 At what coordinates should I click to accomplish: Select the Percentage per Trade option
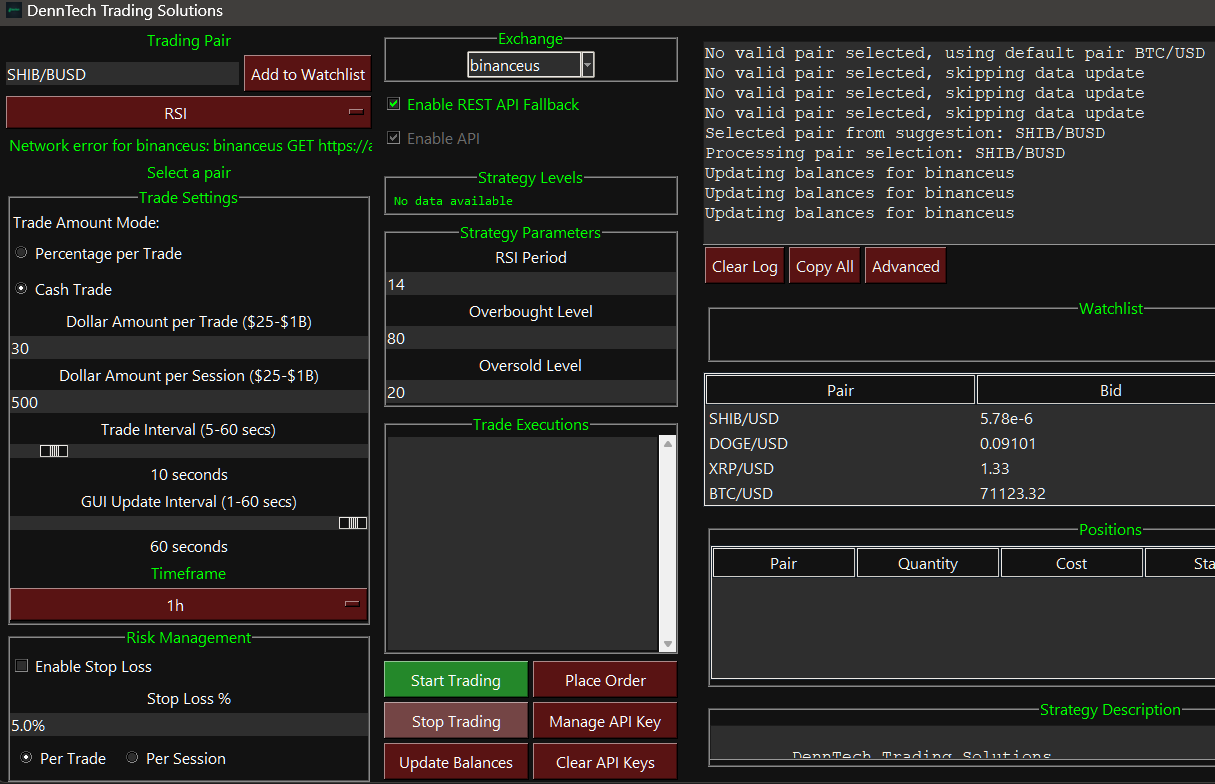coord(21,253)
